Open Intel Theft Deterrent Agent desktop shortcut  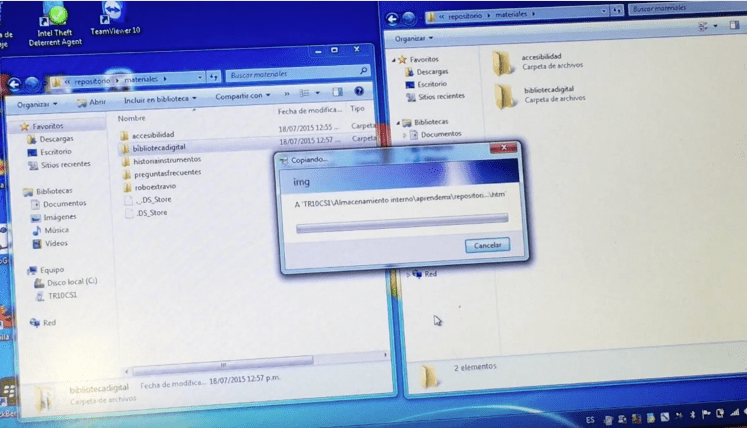click(55, 25)
